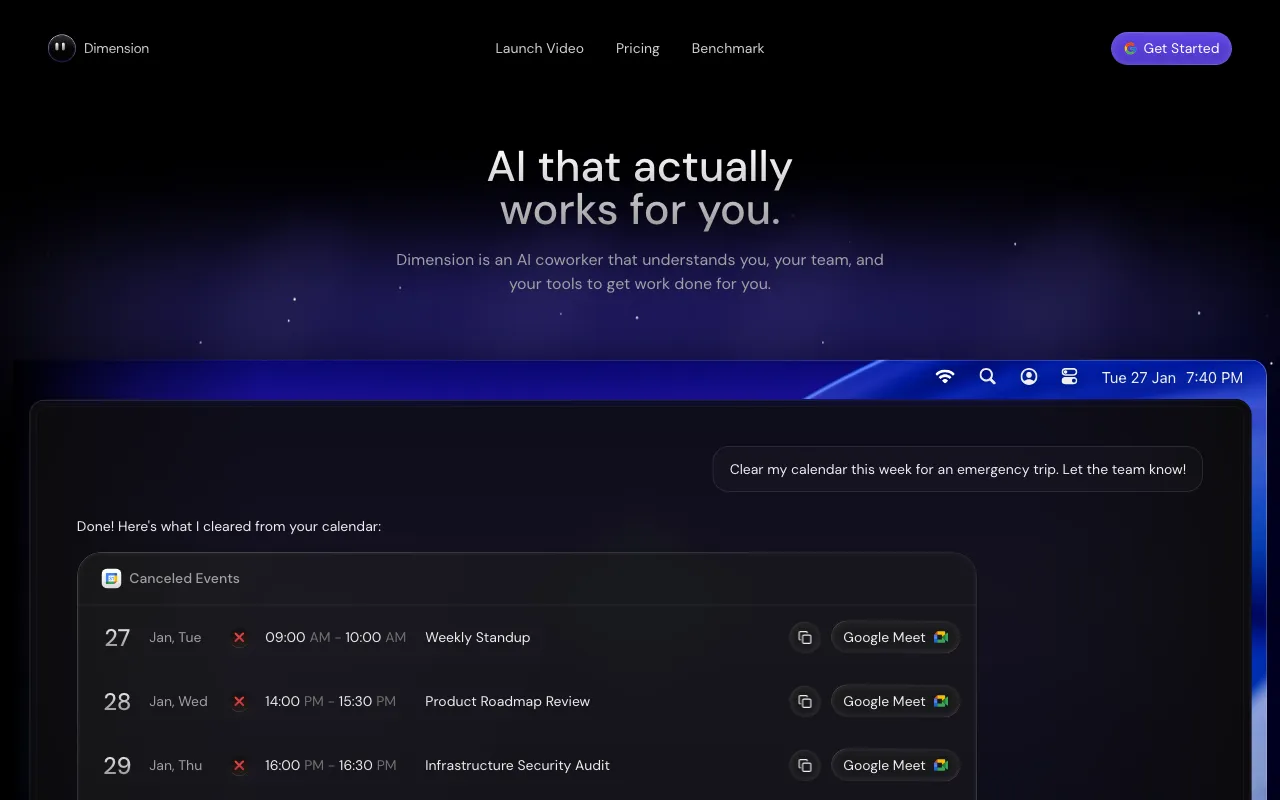Click the Wi-Fi status icon
1280x800 pixels.
945,377
